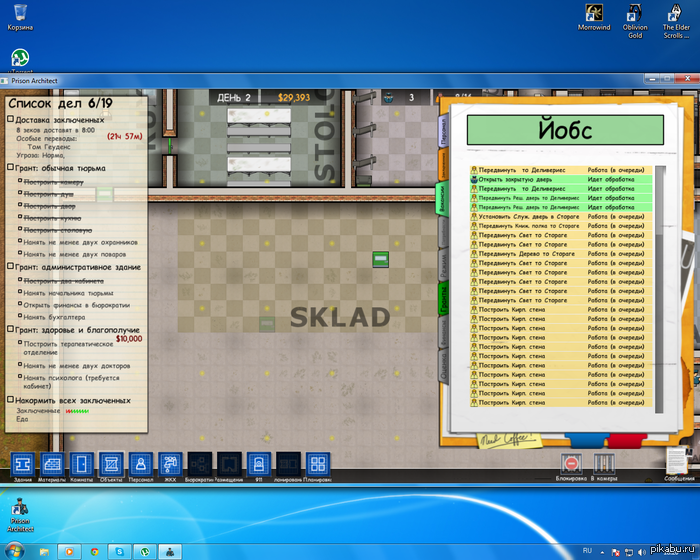Switch to the green Гранты side tab

pyautogui.click(x=443, y=298)
